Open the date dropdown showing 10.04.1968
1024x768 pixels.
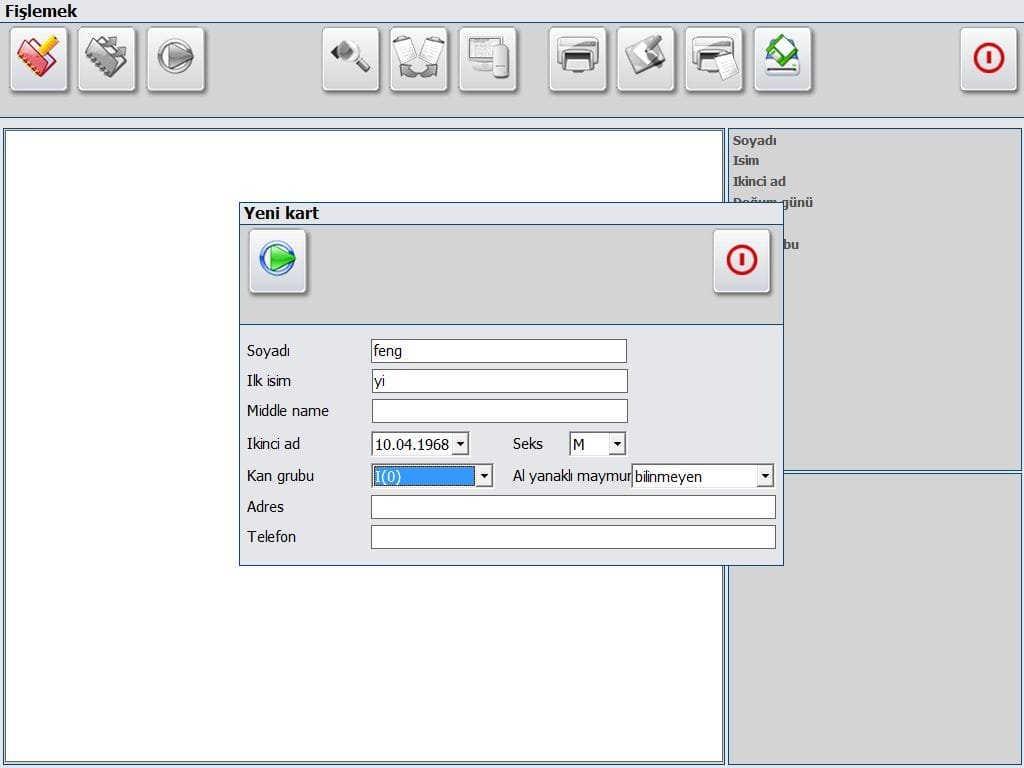click(460, 444)
